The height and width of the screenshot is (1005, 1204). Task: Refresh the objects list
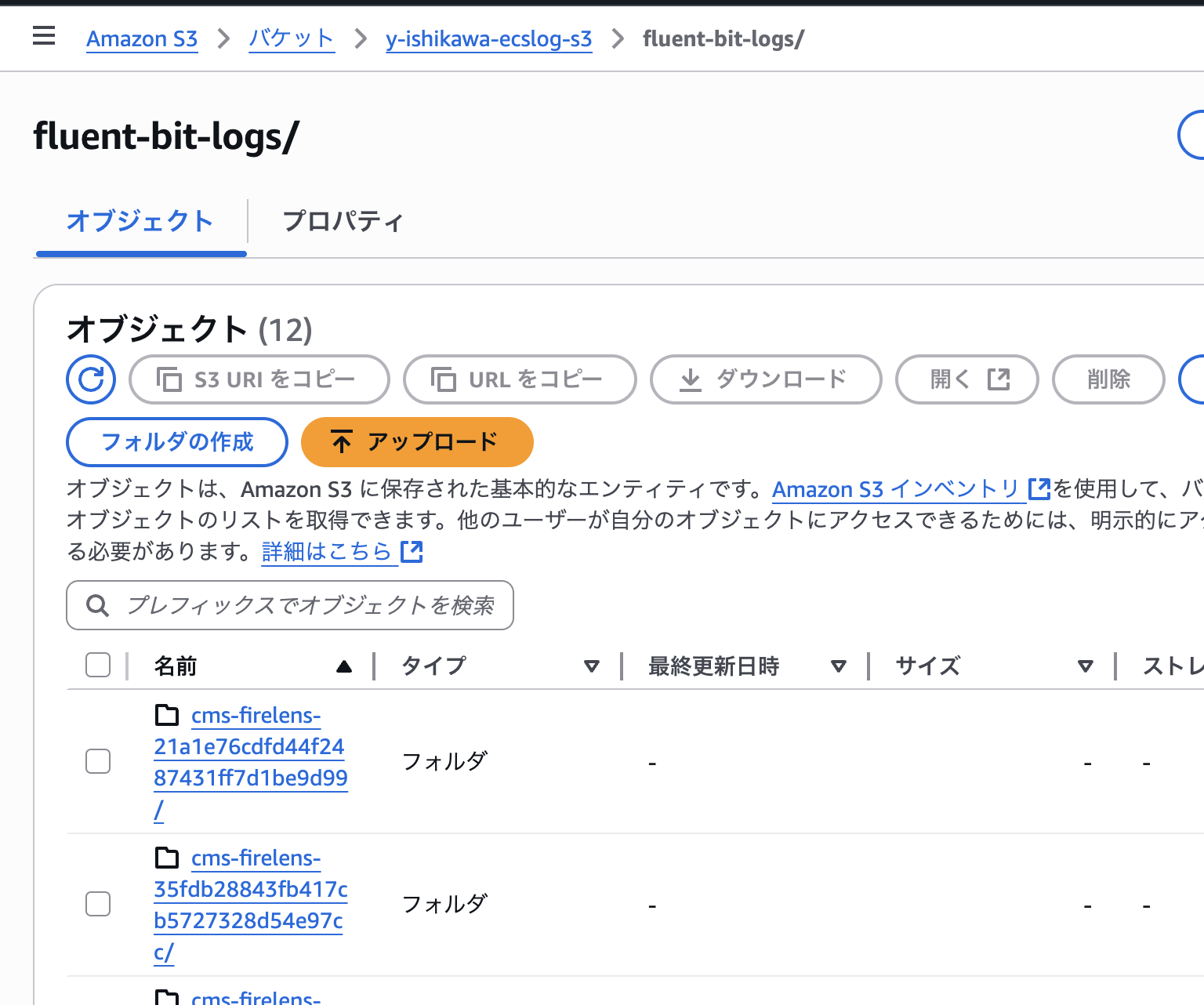coord(91,379)
